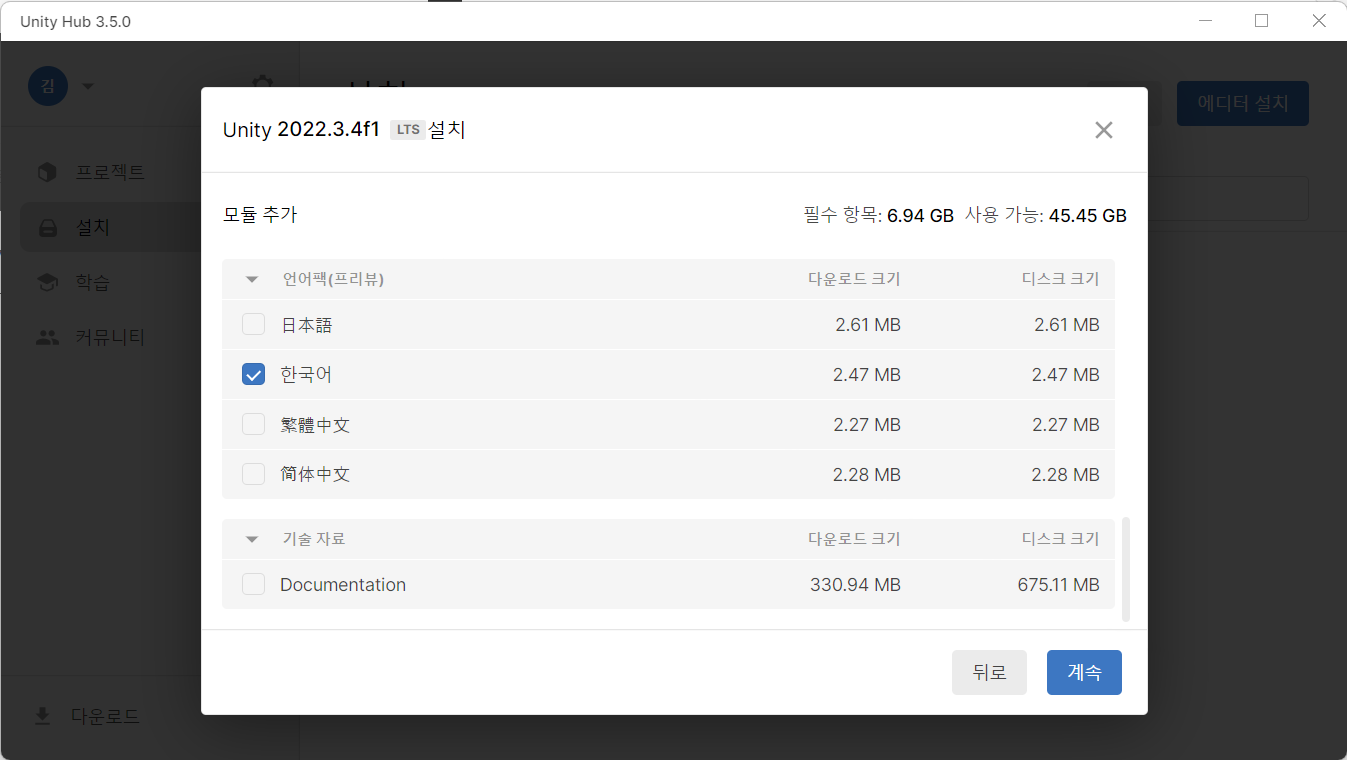The height and width of the screenshot is (760, 1347).
Task: Check the Documentation module checkbox
Action: pos(254,584)
